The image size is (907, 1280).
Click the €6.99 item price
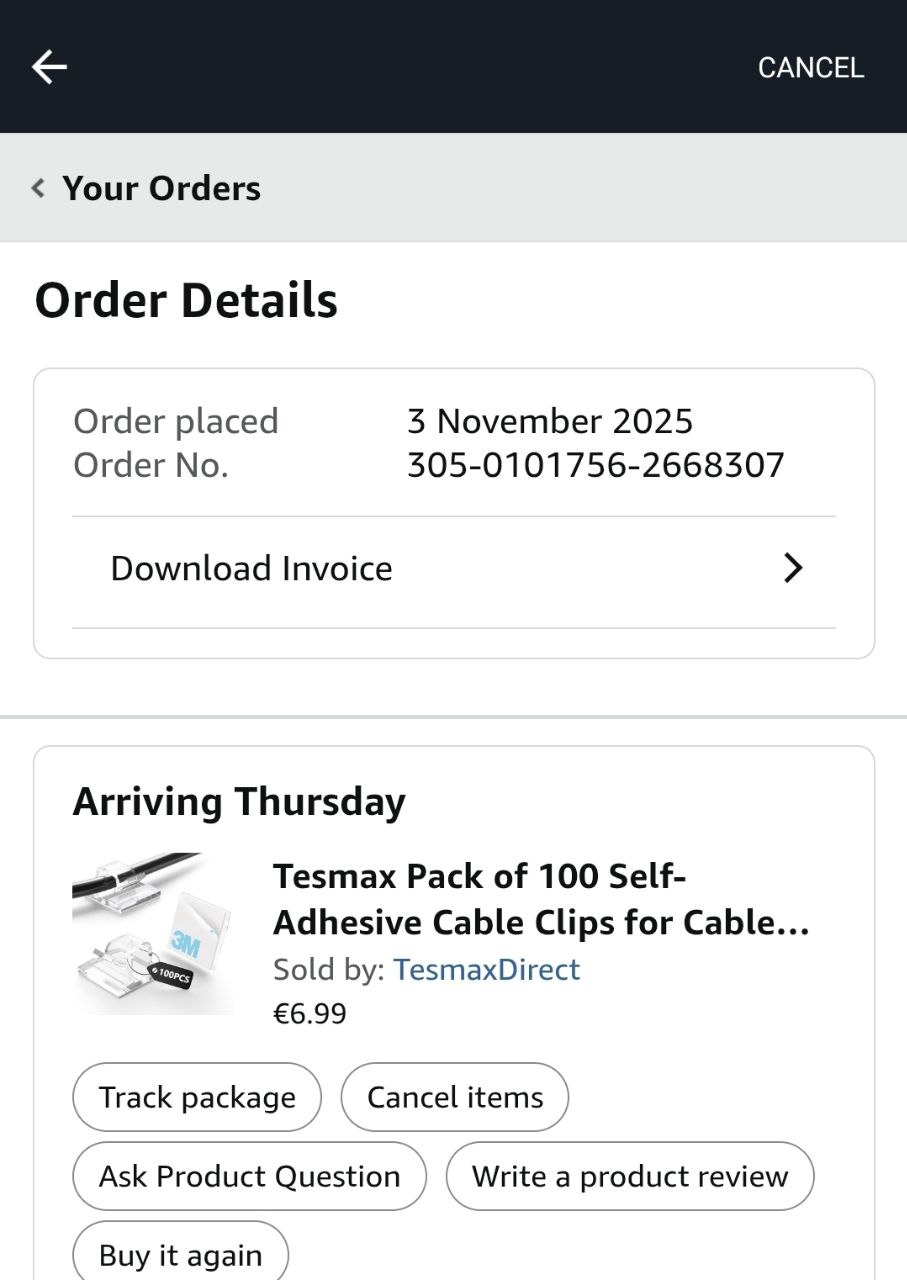310,1014
